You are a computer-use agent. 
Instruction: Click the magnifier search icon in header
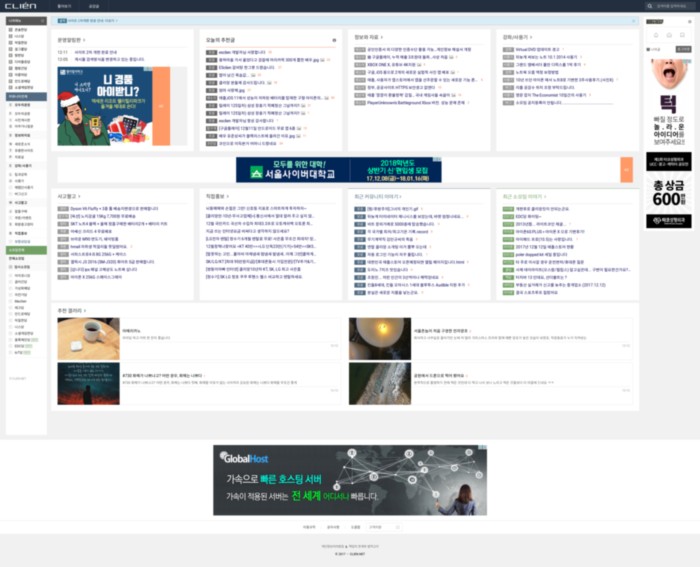650,6
